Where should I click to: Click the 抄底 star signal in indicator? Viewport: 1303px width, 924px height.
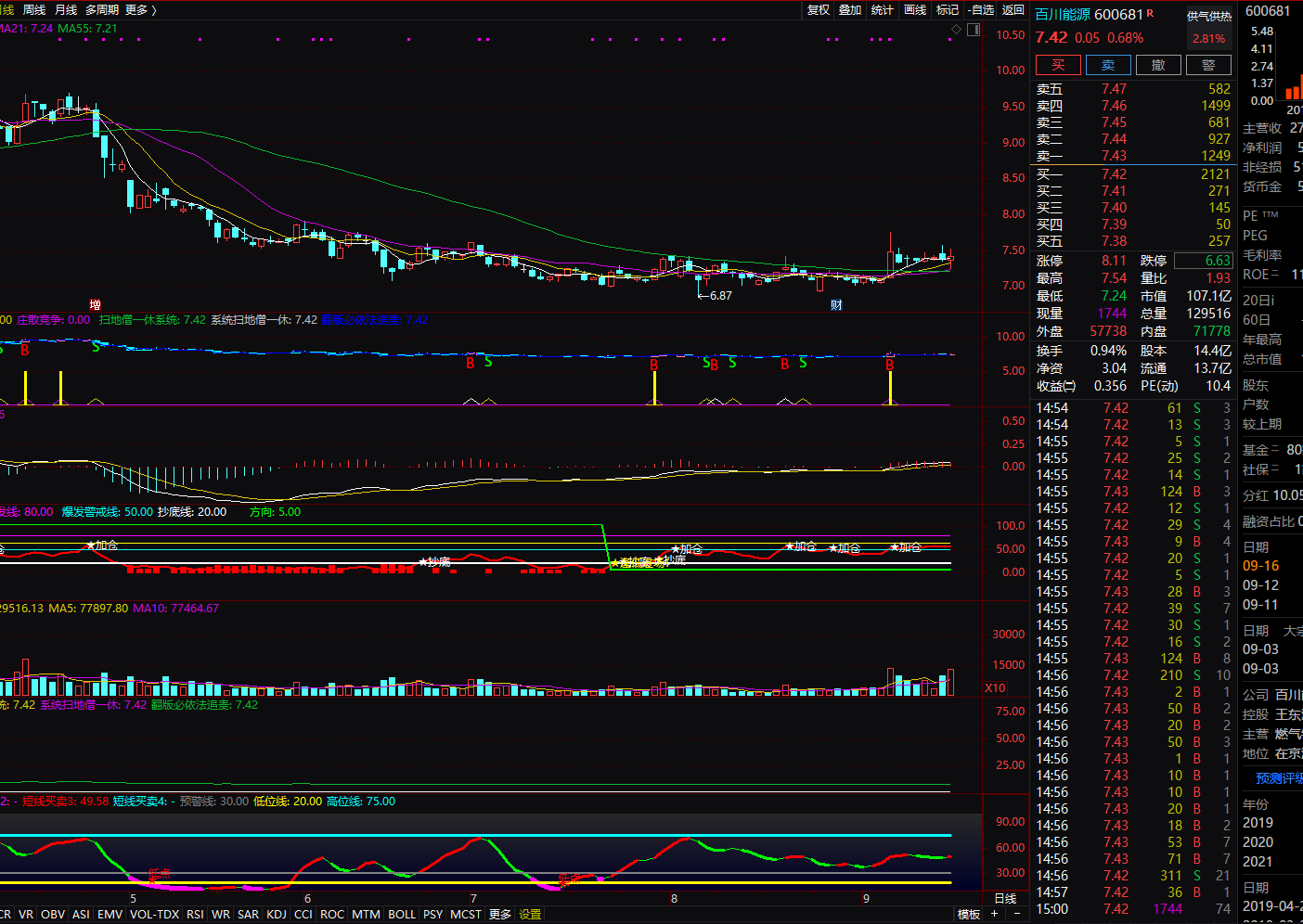(434, 562)
